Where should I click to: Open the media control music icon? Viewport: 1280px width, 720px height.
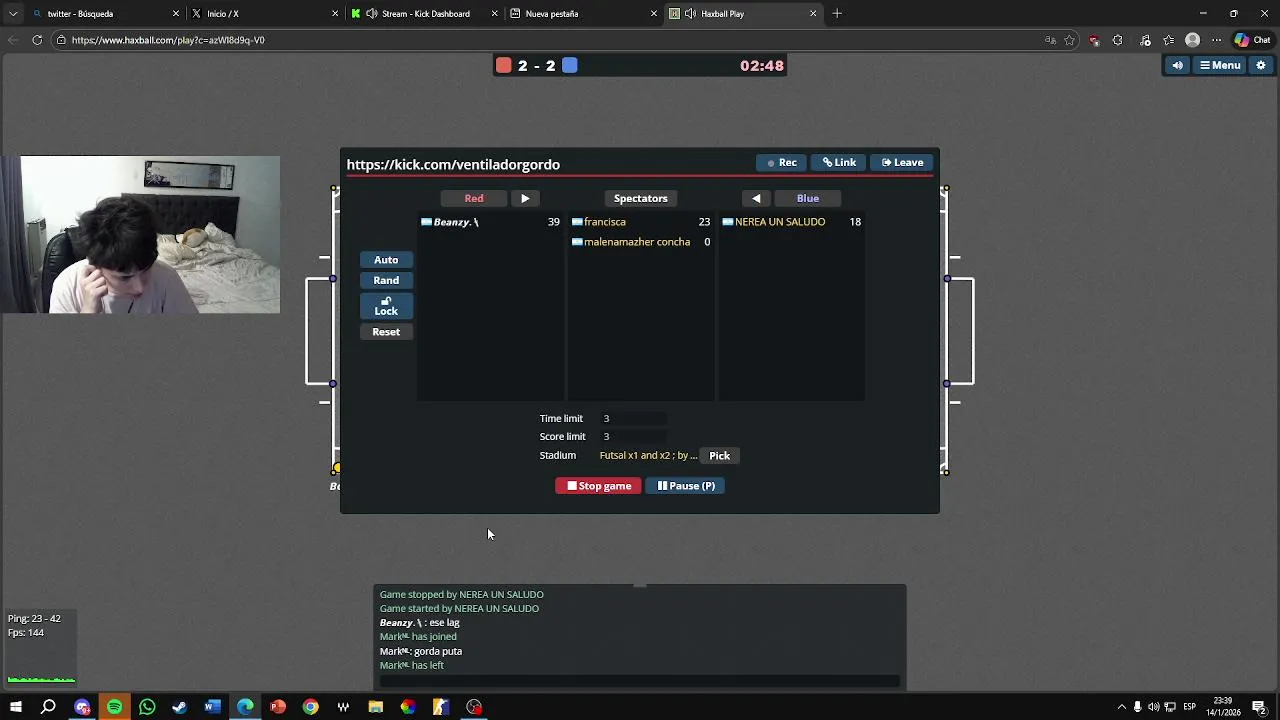pyautogui.click(x=1145, y=40)
